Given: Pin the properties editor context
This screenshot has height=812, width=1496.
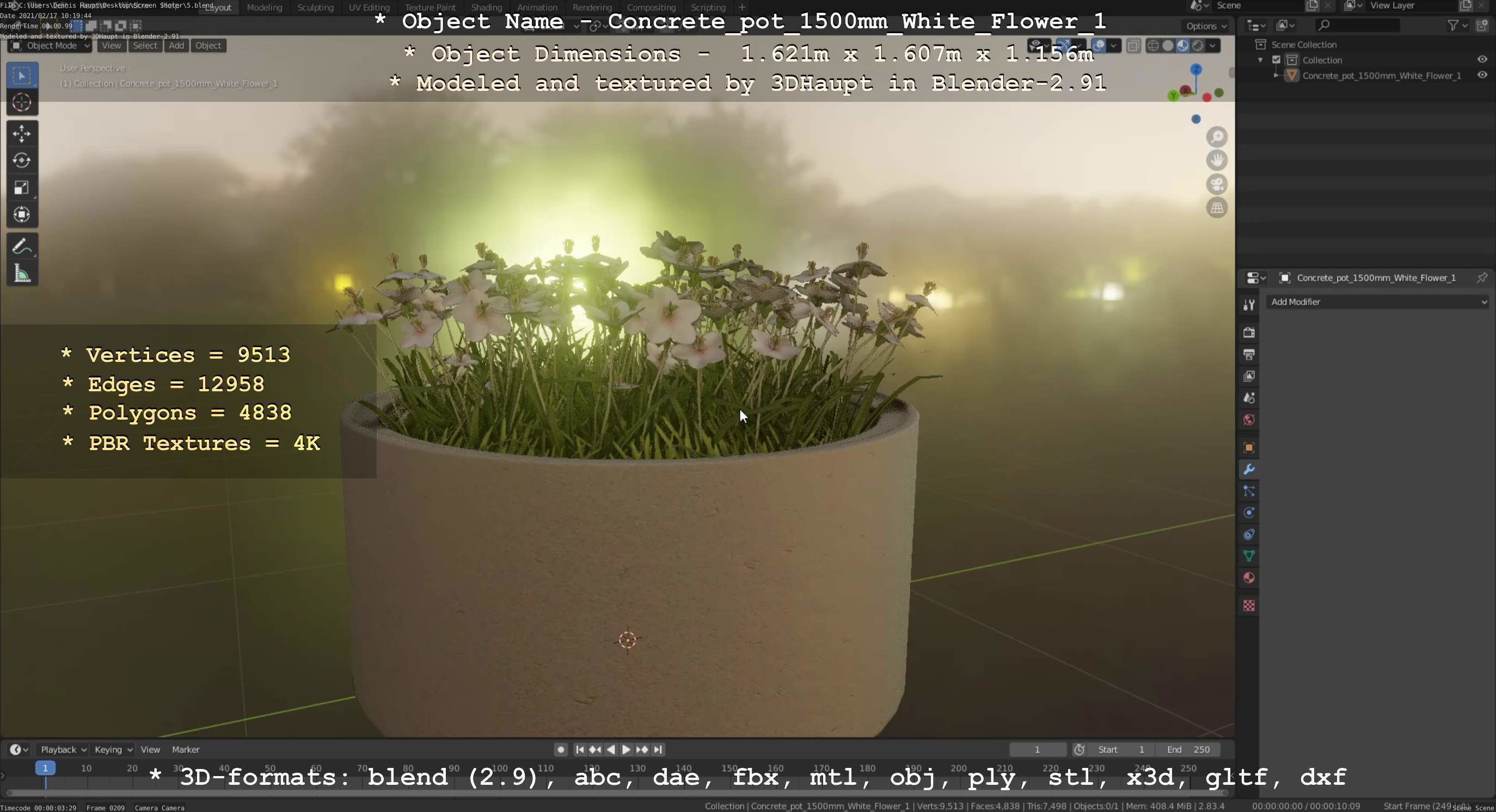Looking at the screenshot, I should coord(1481,278).
